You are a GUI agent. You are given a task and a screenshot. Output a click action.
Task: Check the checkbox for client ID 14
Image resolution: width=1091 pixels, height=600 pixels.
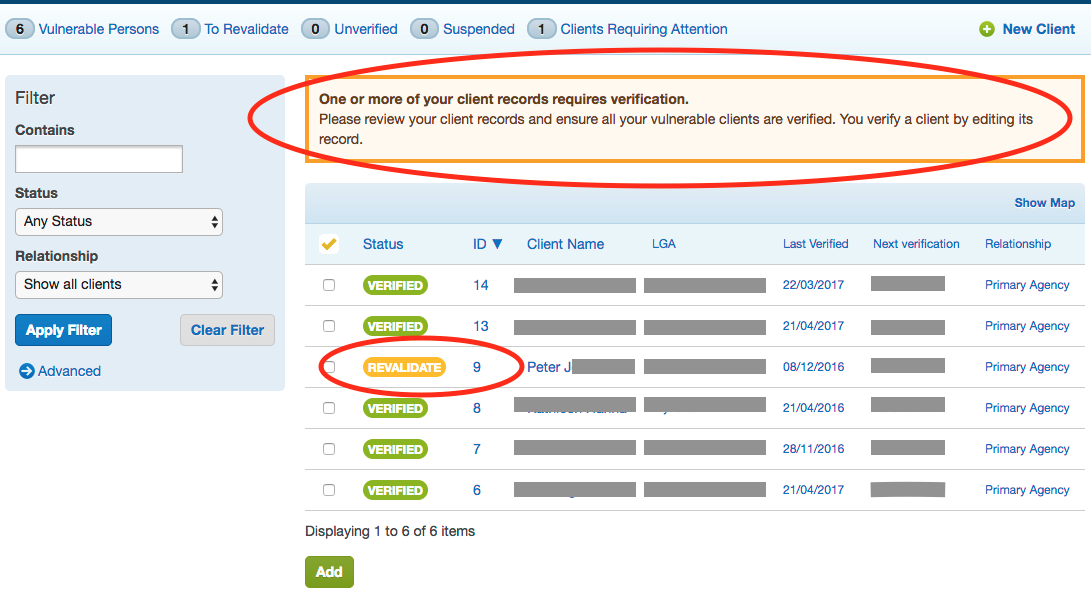329,285
